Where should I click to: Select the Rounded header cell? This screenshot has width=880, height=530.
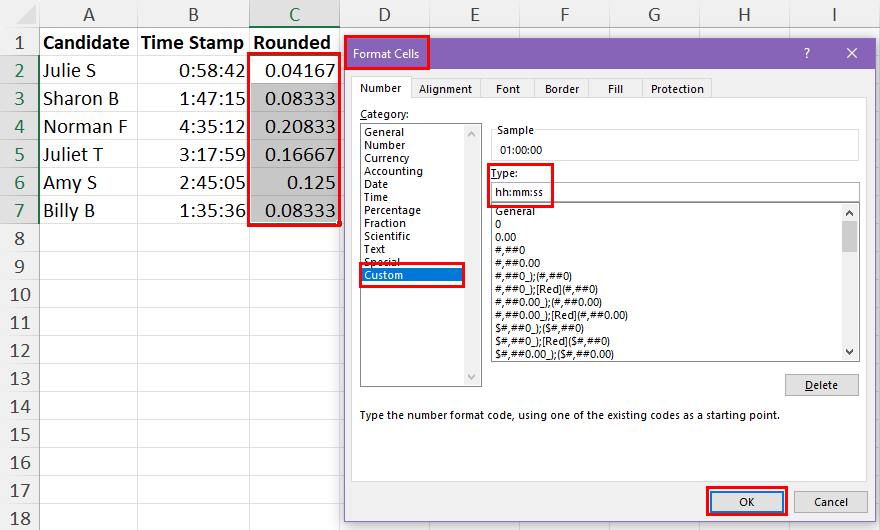294,42
